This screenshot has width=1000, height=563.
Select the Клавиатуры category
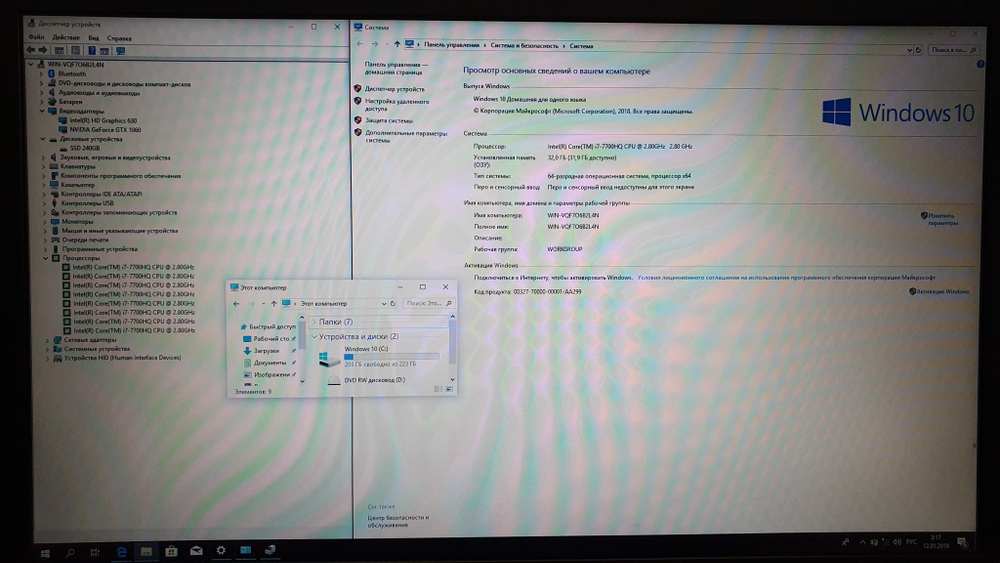pos(78,166)
